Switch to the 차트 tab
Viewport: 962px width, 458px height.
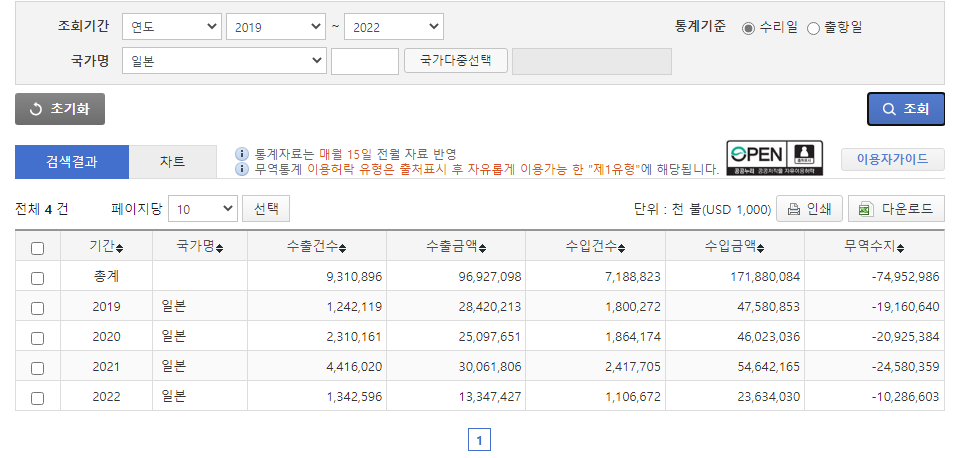tap(172, 162)
